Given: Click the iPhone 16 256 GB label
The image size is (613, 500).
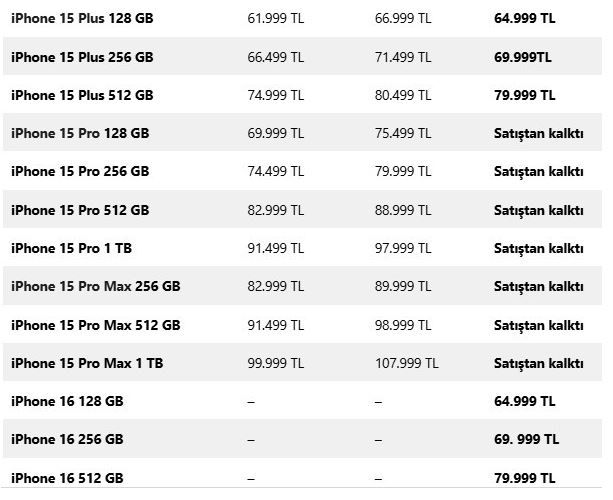Looking at the screenshot, I should point(68,439).
